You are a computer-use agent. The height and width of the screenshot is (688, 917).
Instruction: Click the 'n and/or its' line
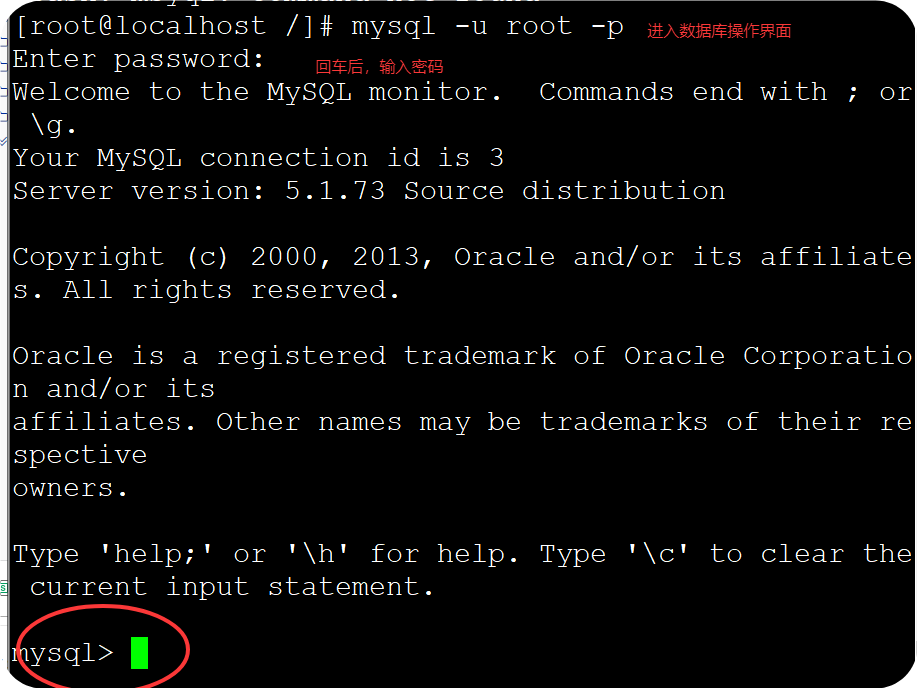[x=114, y=390]
